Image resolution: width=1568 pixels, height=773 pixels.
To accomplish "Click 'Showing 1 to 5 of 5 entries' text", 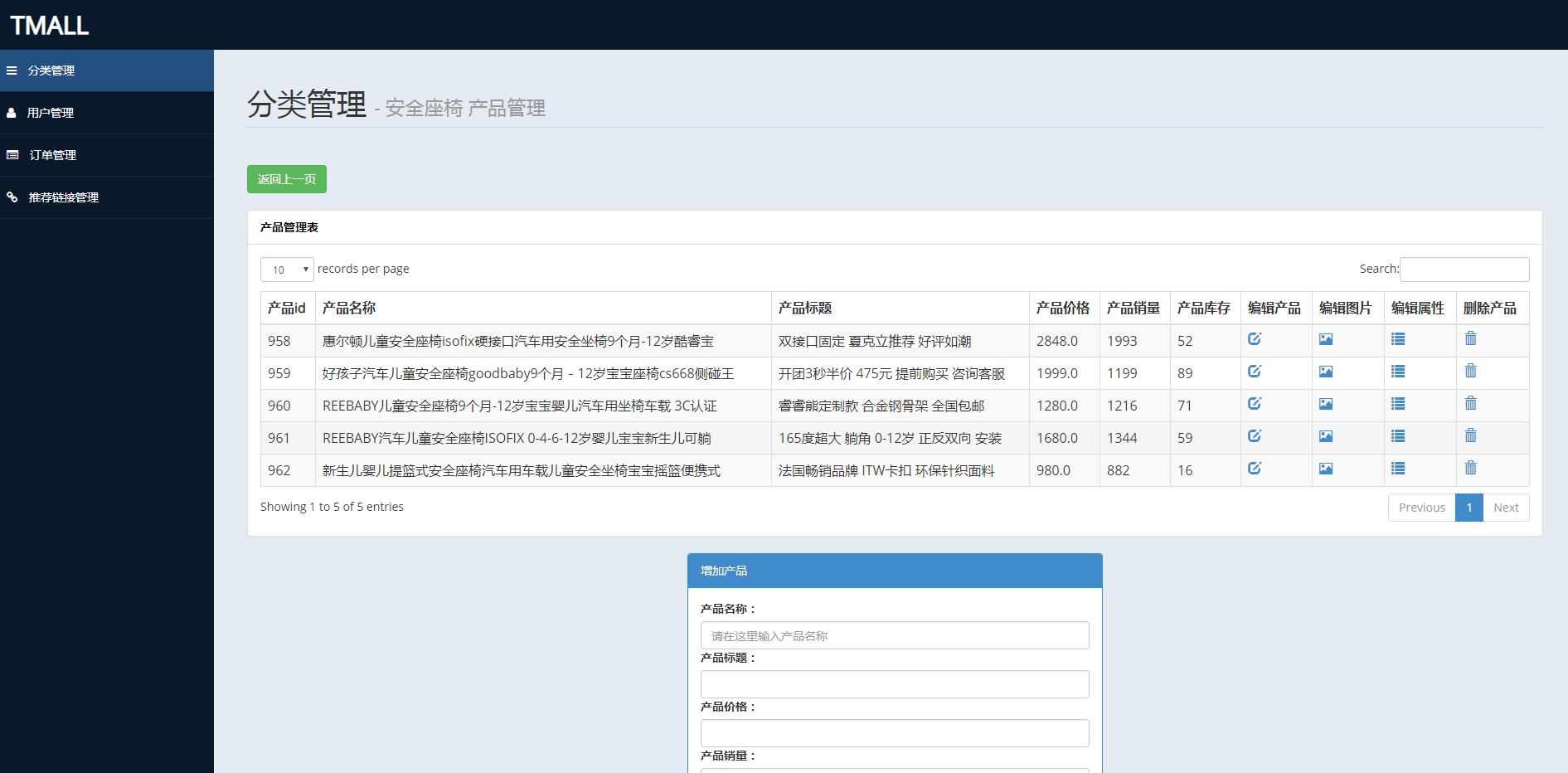I will tap(332, 507).
